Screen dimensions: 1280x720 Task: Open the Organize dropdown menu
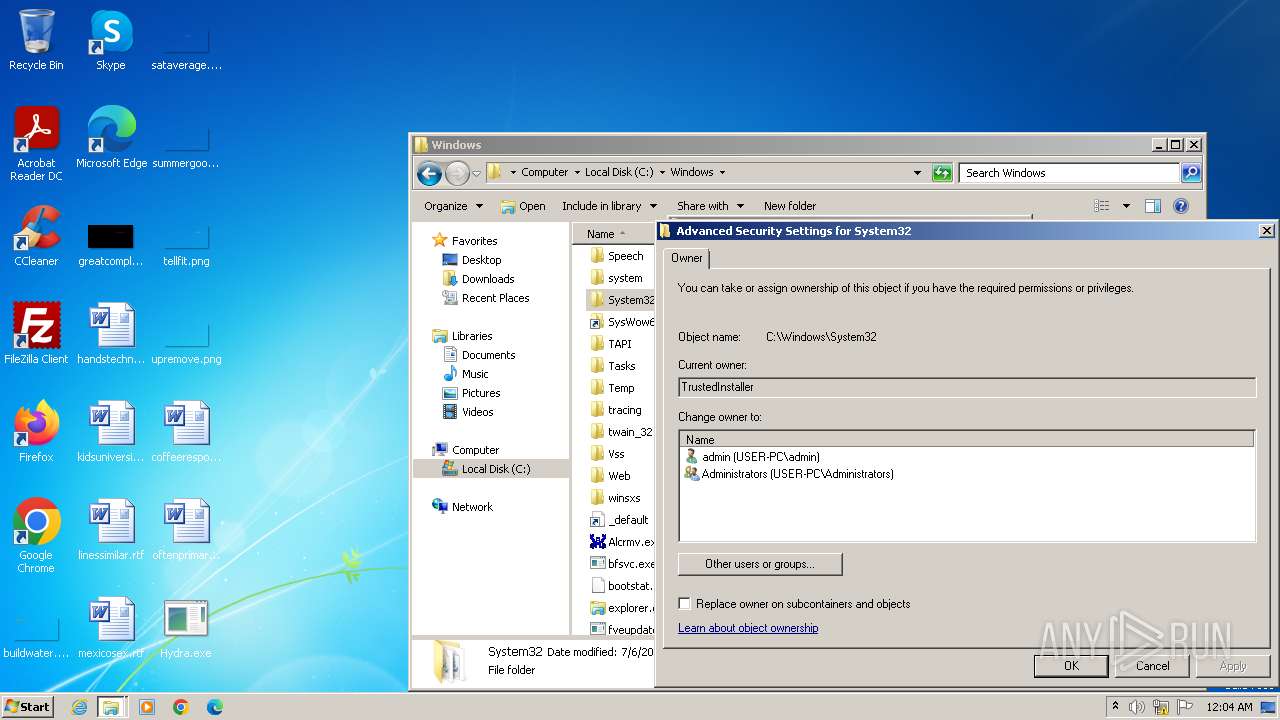[453, 206]
